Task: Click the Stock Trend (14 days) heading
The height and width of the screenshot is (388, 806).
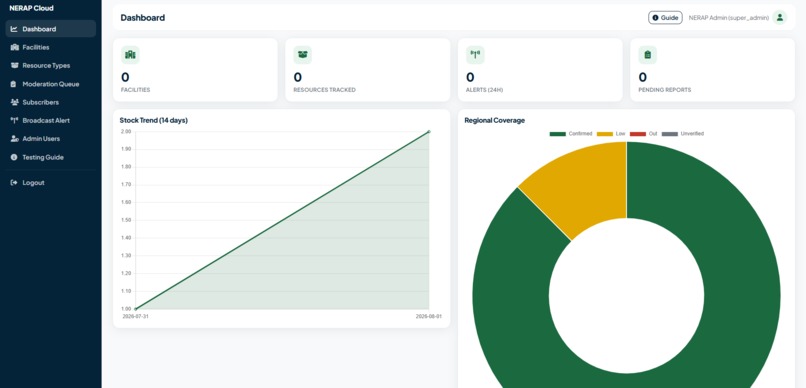Action: [x=154, y=120]
